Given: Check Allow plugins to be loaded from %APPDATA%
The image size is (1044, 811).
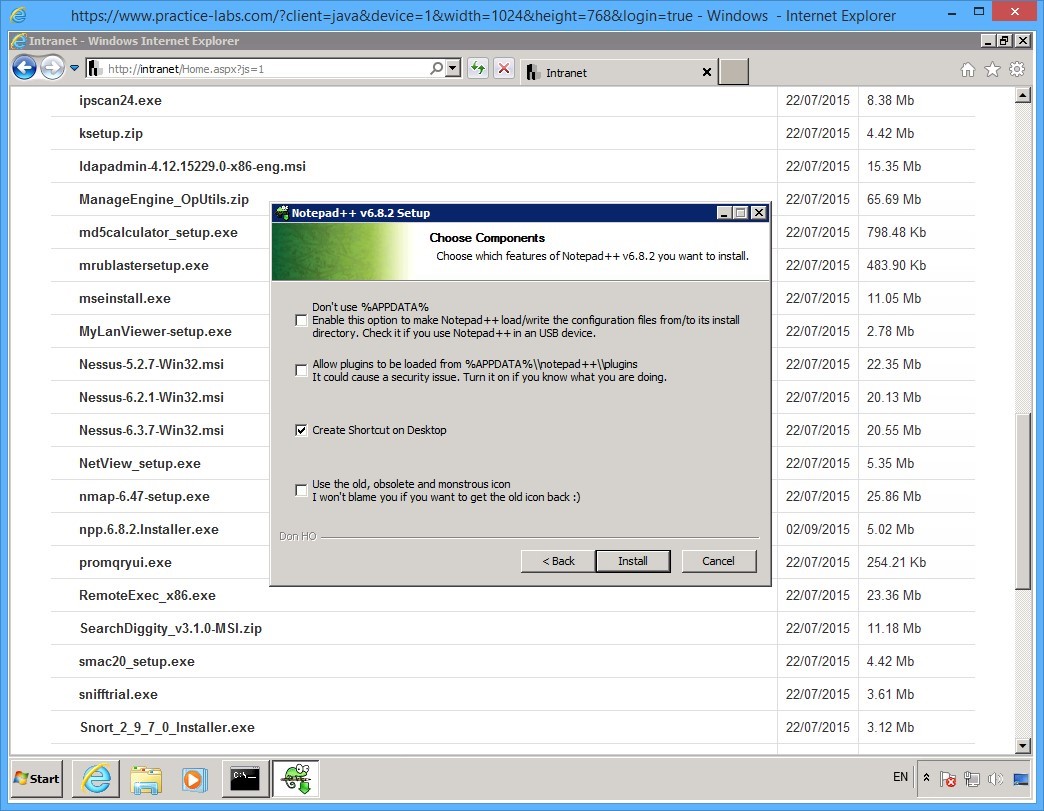Looking at the screenshot, I should (x=301, y=370).
